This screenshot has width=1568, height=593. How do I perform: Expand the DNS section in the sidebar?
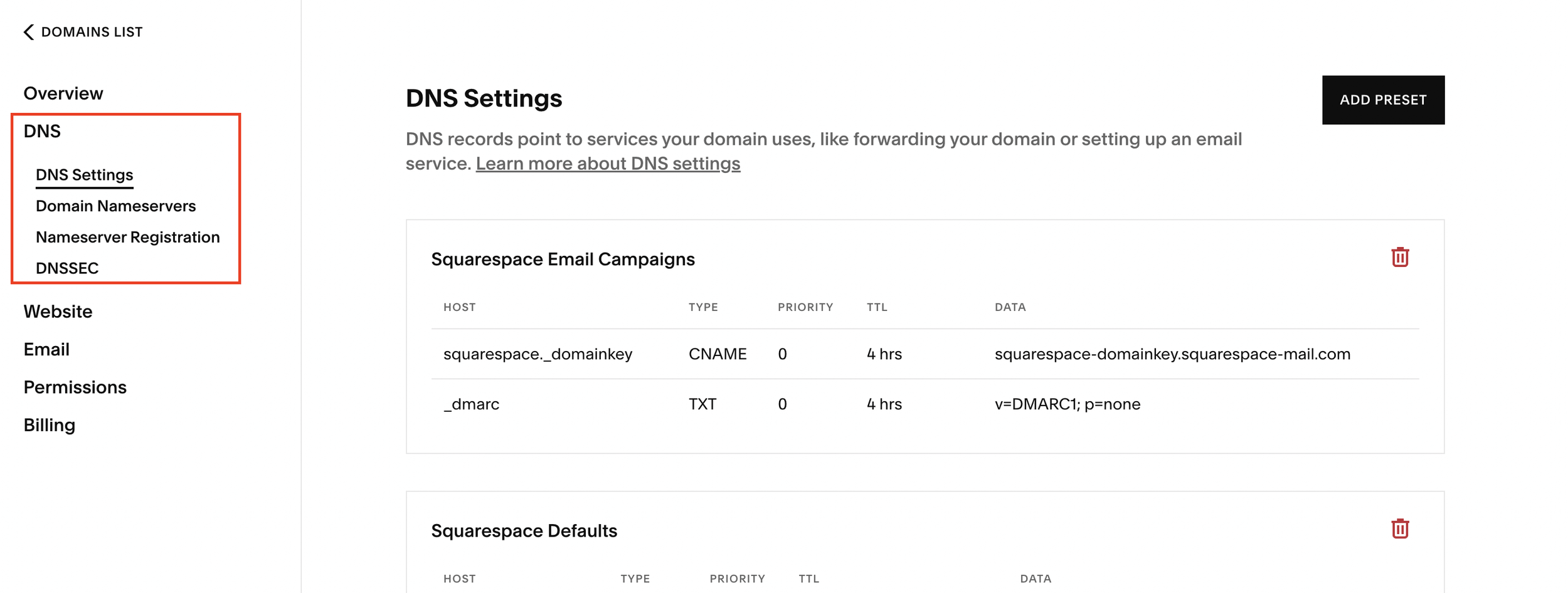click(x=42, y=131)
